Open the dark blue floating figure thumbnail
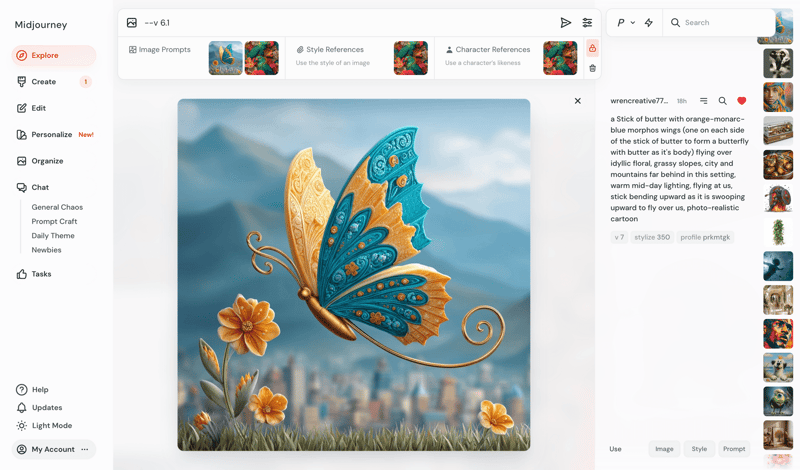The height and width of the screenshot is (470, 800). 778,266
